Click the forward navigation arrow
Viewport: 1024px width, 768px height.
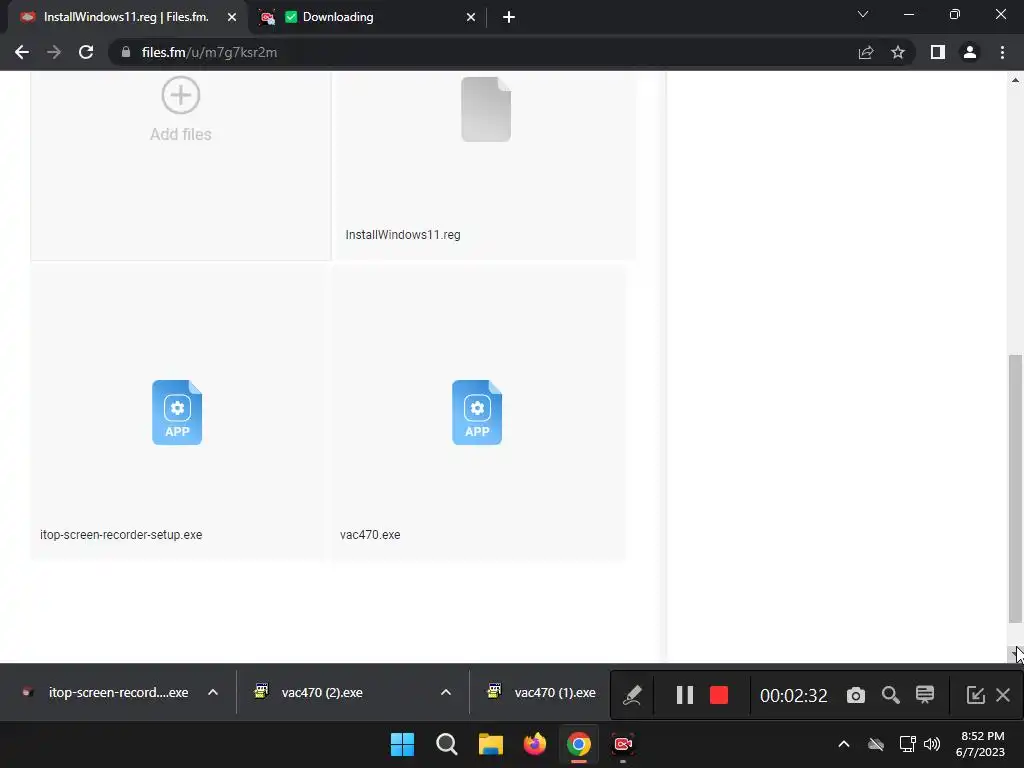click(54, 52)
